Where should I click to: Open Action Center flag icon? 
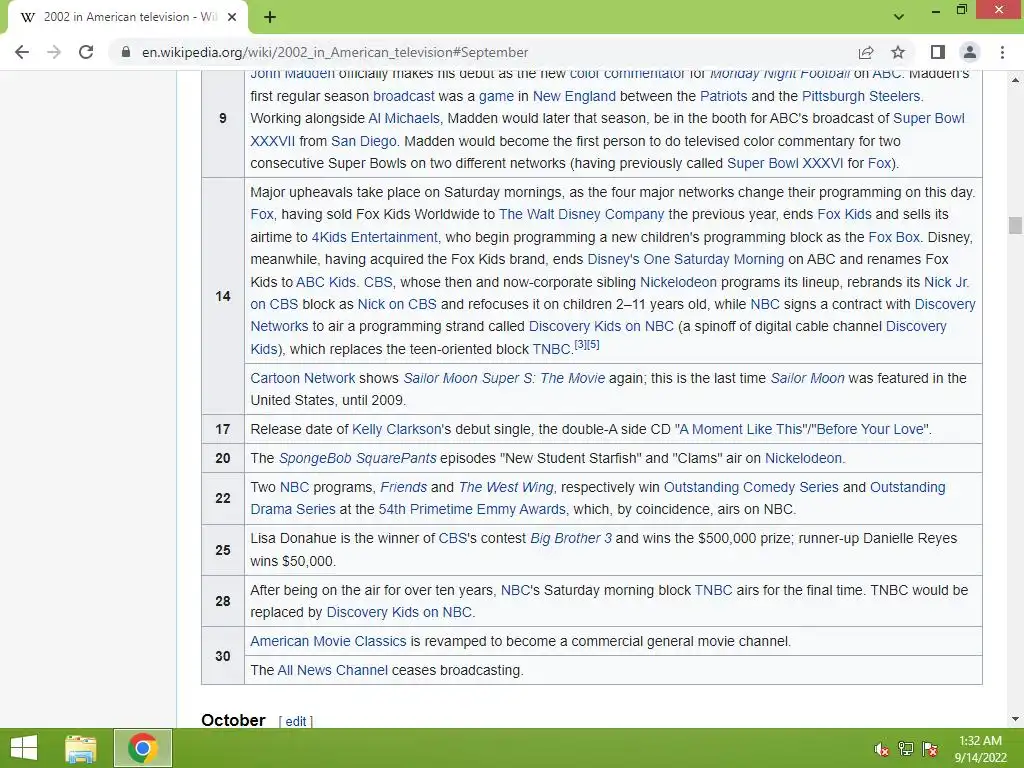930,749
